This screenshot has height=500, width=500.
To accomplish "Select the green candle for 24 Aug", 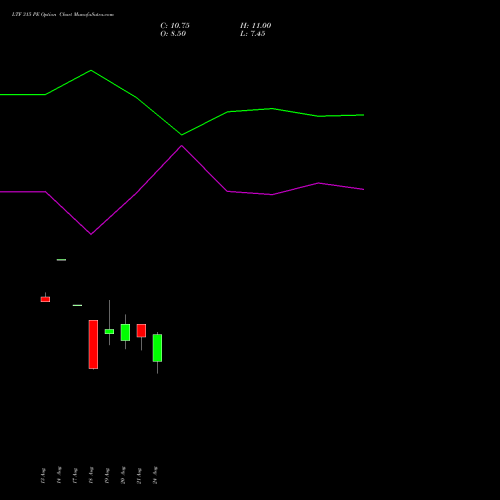I will click(x=157, y=348).
